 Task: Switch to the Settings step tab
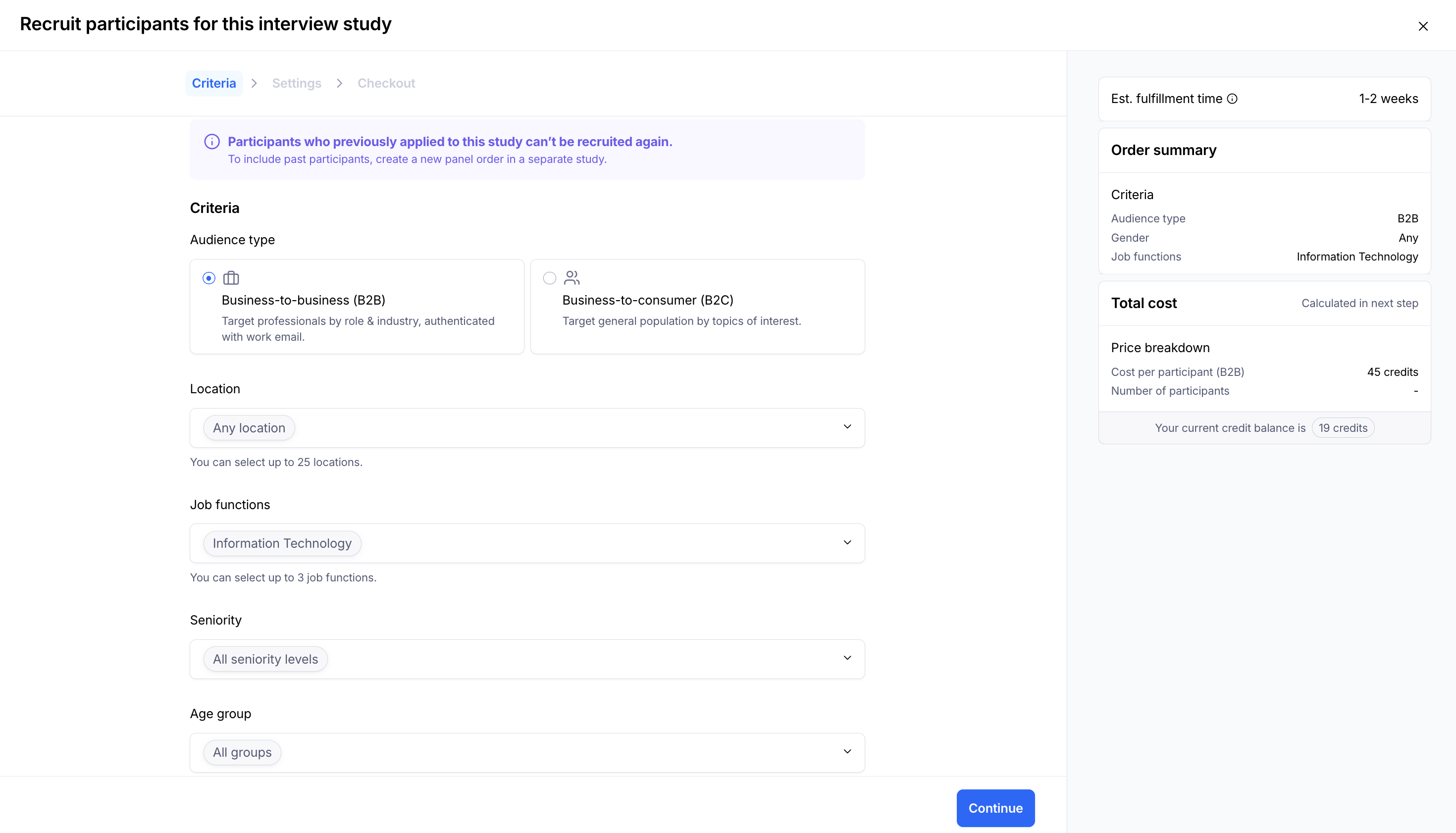[296, 84]
